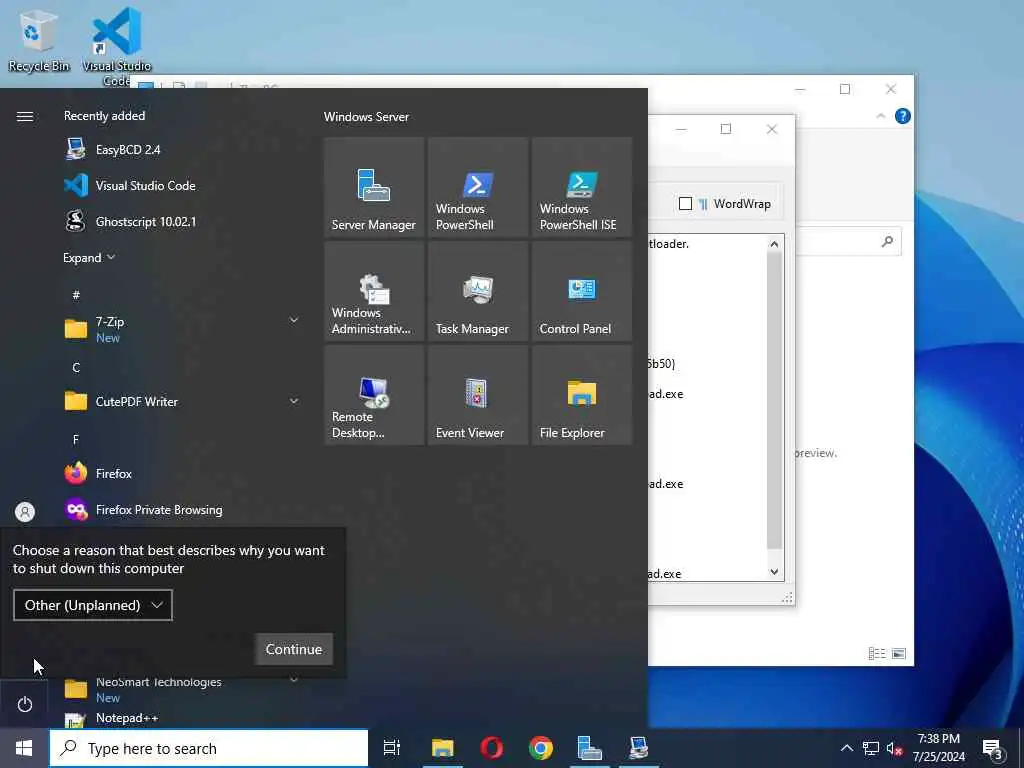The image size is (1024, 768).
Task: Open the shutdown reason dropdown
Action: [x=93, y=605]
